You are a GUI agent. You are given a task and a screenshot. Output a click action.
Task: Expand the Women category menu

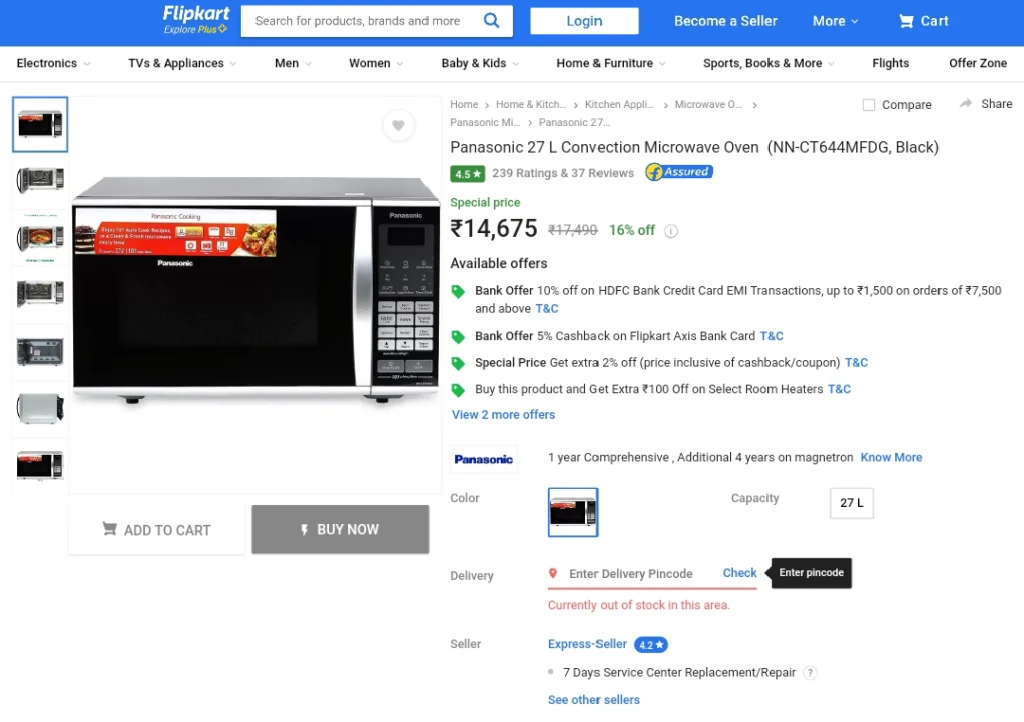point(376,63)
